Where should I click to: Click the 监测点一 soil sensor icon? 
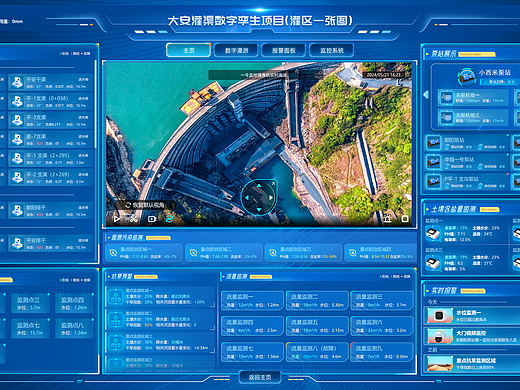(433, 233)
